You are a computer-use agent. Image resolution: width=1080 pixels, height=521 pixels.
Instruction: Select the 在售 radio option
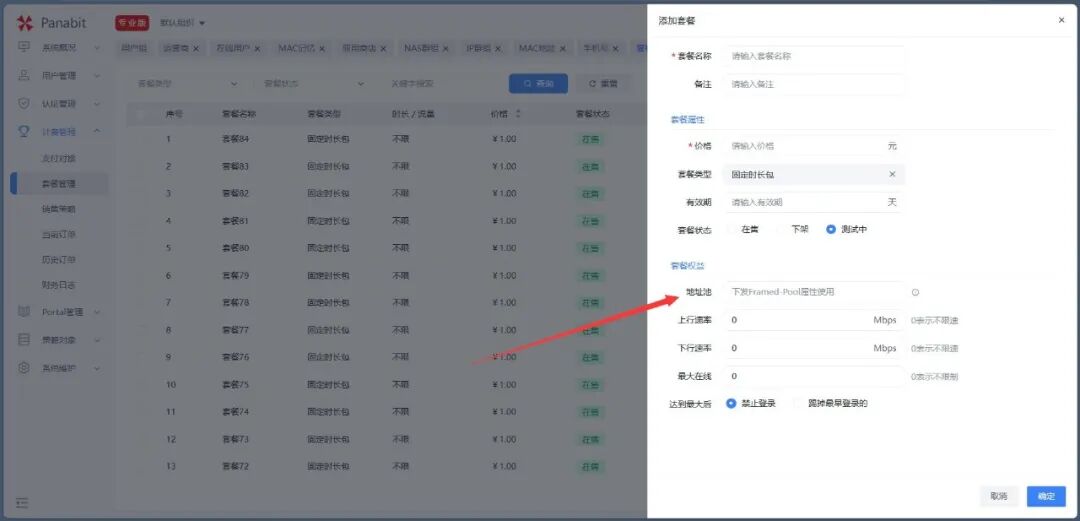(x=732, y=229)
